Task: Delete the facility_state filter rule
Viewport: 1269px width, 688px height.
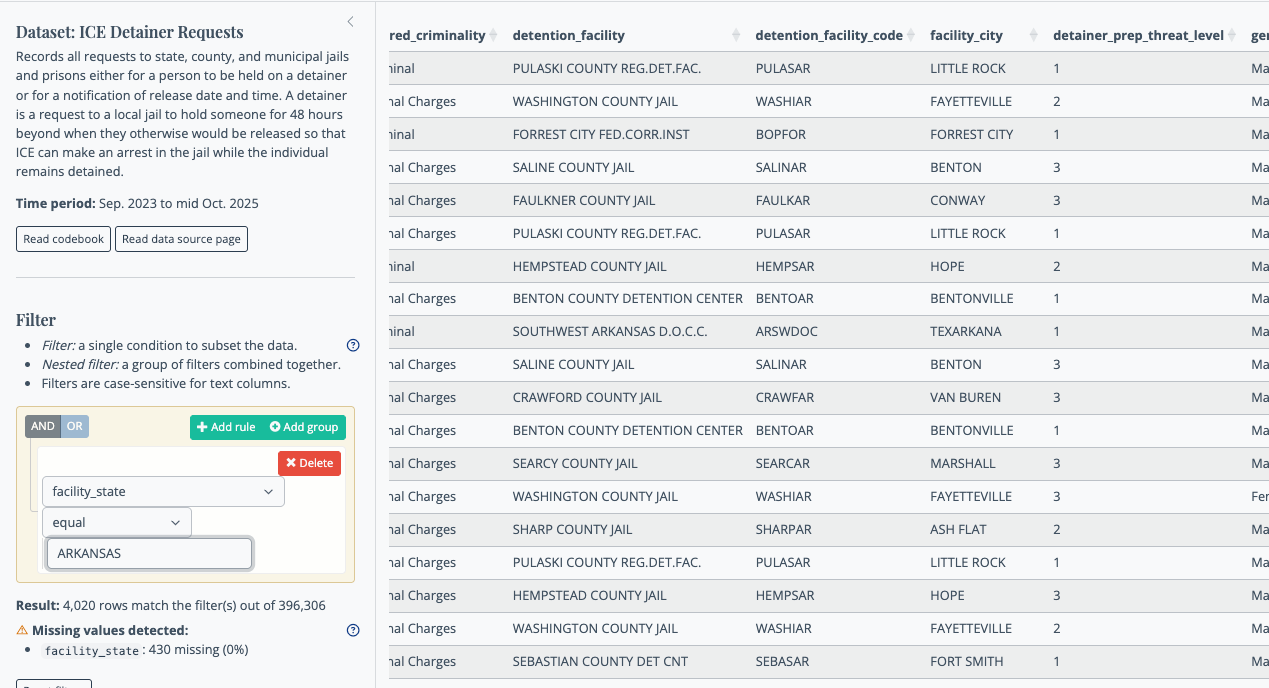Action: pos(309,463)
